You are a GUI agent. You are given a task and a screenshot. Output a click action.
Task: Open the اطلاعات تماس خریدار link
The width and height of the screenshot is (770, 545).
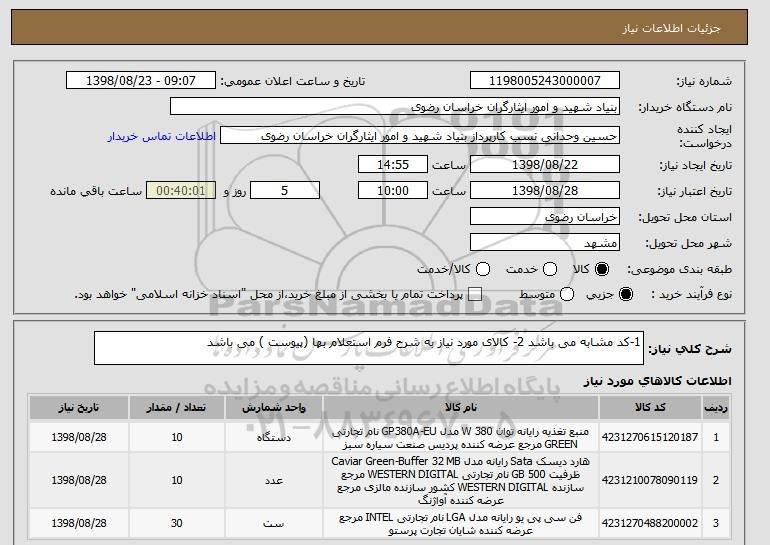162,136
